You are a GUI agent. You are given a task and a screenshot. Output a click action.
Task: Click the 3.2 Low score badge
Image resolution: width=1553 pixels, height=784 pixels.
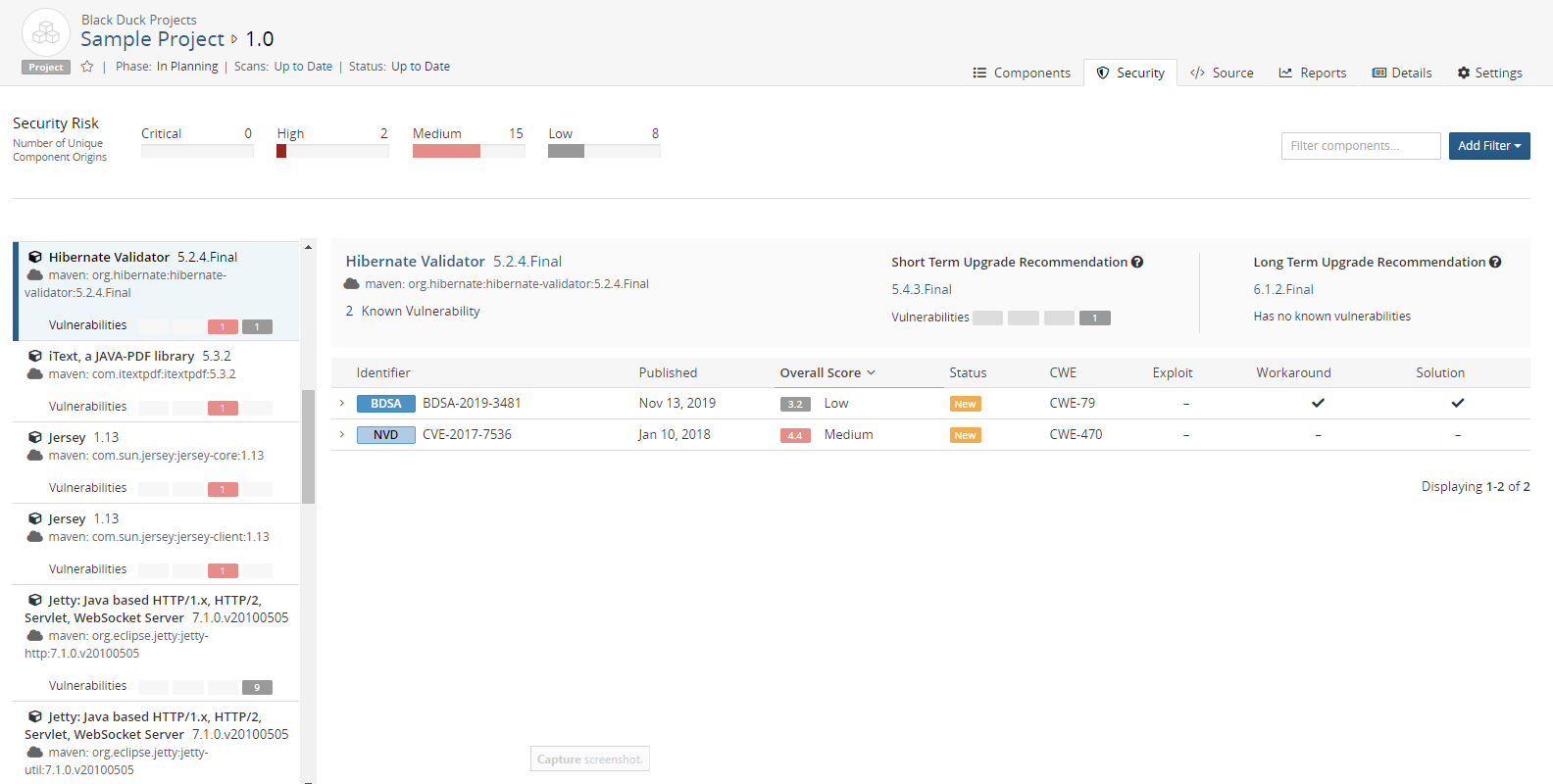[x=795, y=404]
